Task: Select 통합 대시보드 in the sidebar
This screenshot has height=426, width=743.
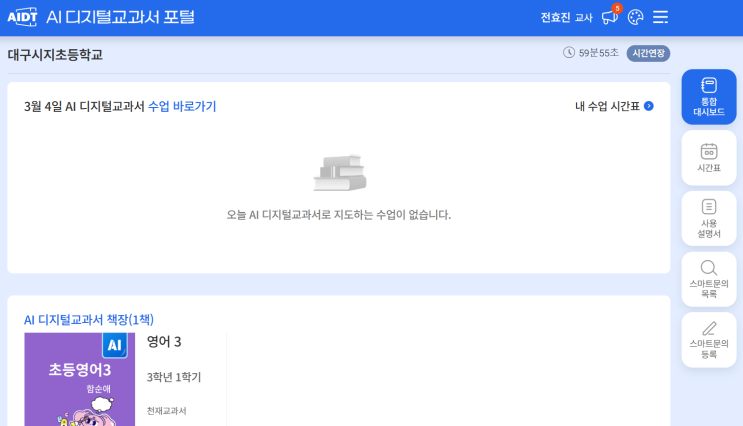Action: pyautogui.click(x=709, y=97)
